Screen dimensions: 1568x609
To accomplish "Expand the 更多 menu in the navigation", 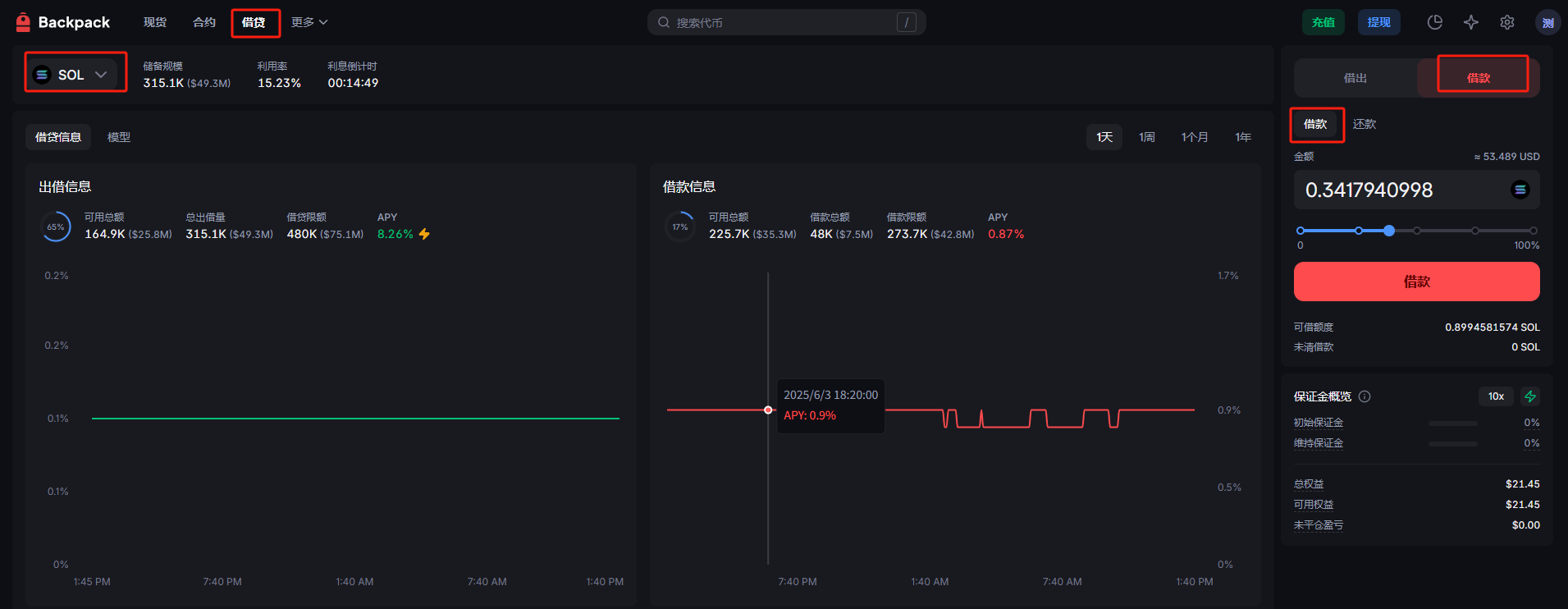I will pos(309,22).
